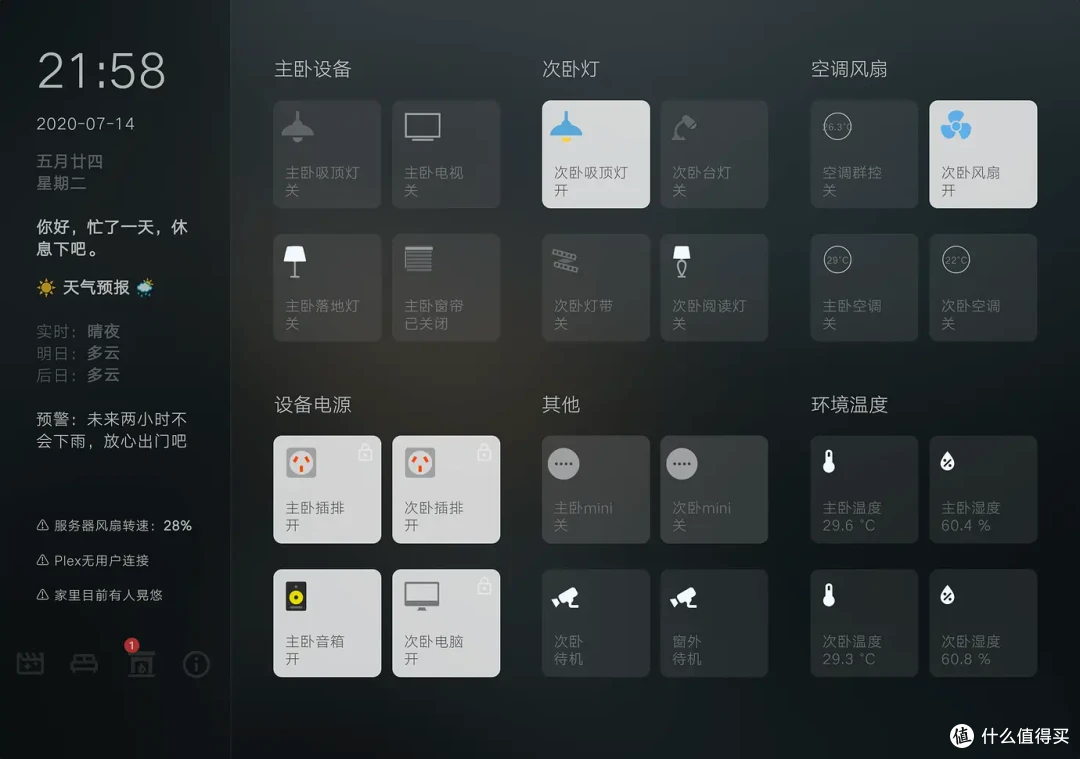Click the 空调风扇 section heading
The height and width of the screenshot is (759, 1080).
(849, 69)
